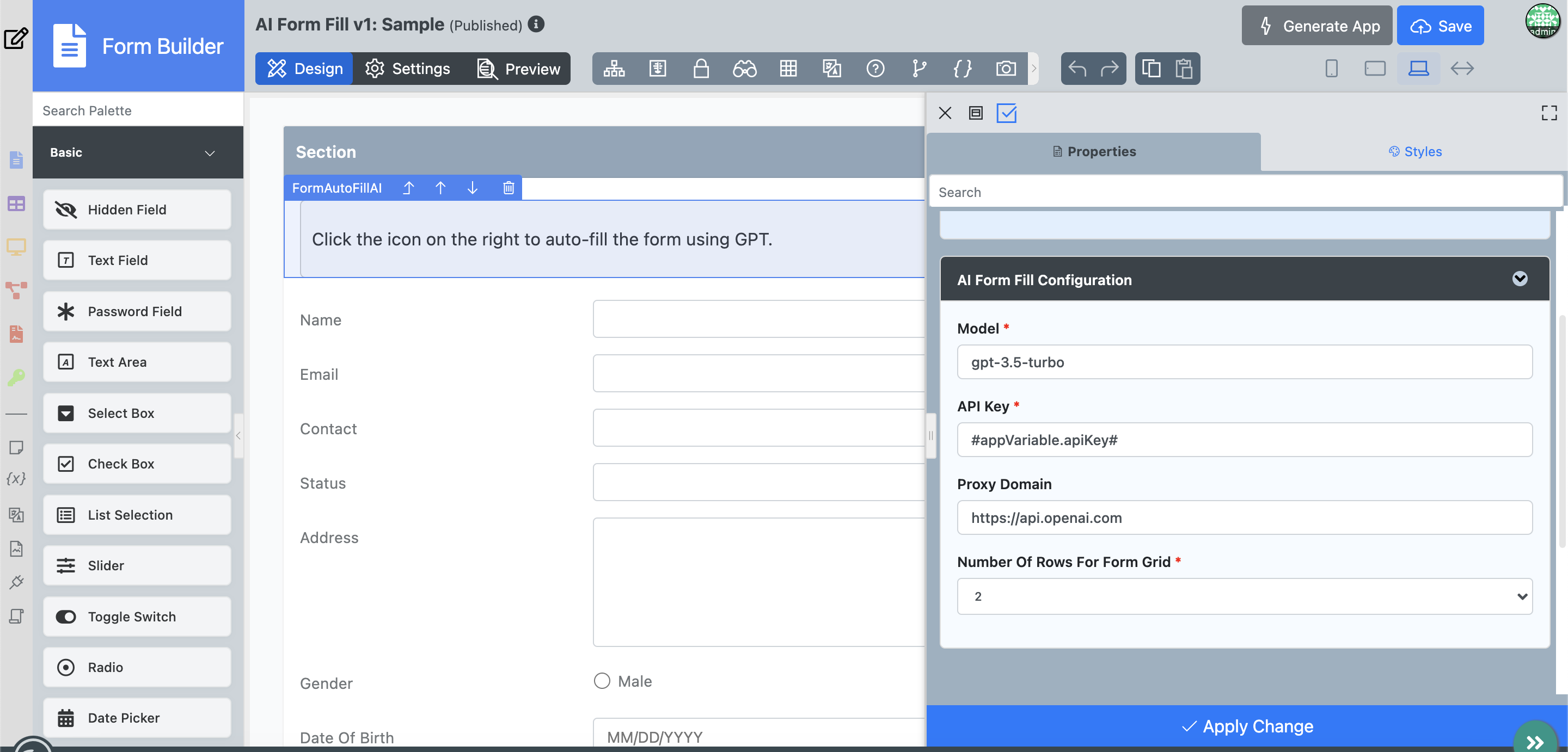Move FormAutoFillAI element down with arrow
The image size is (1568, 752).
(473, 188)
